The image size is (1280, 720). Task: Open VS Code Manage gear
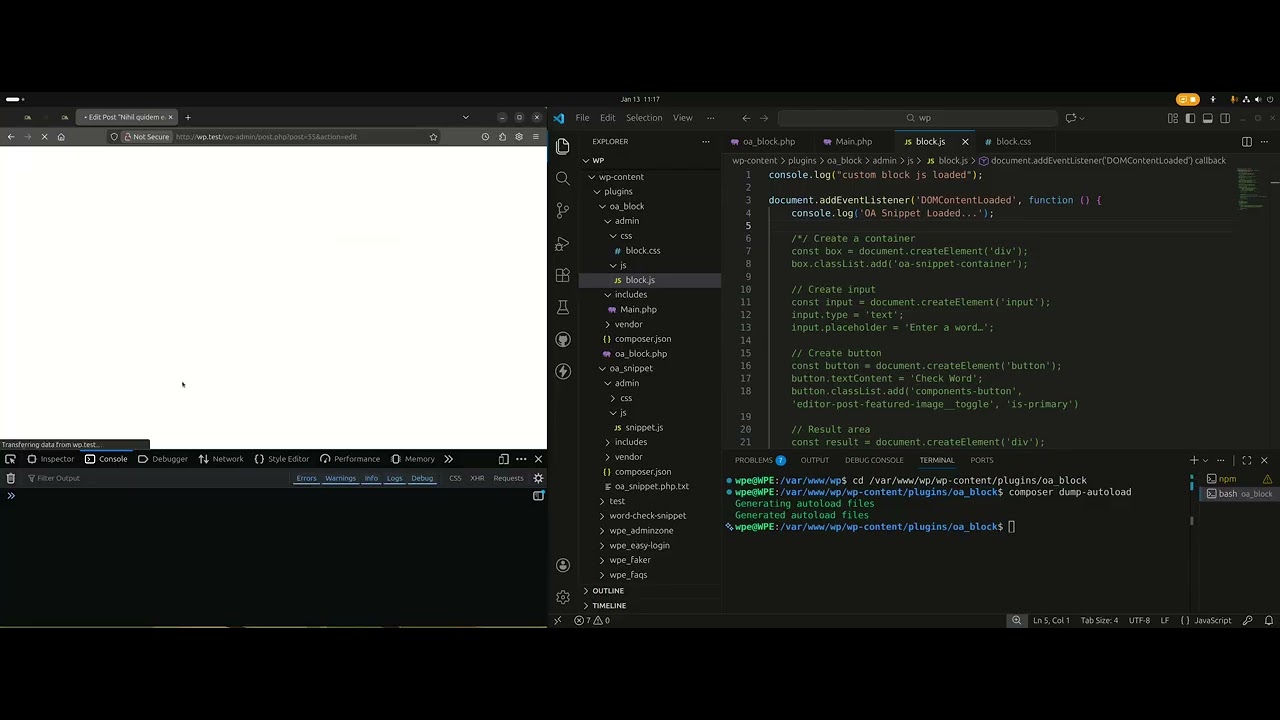(562, 597)
